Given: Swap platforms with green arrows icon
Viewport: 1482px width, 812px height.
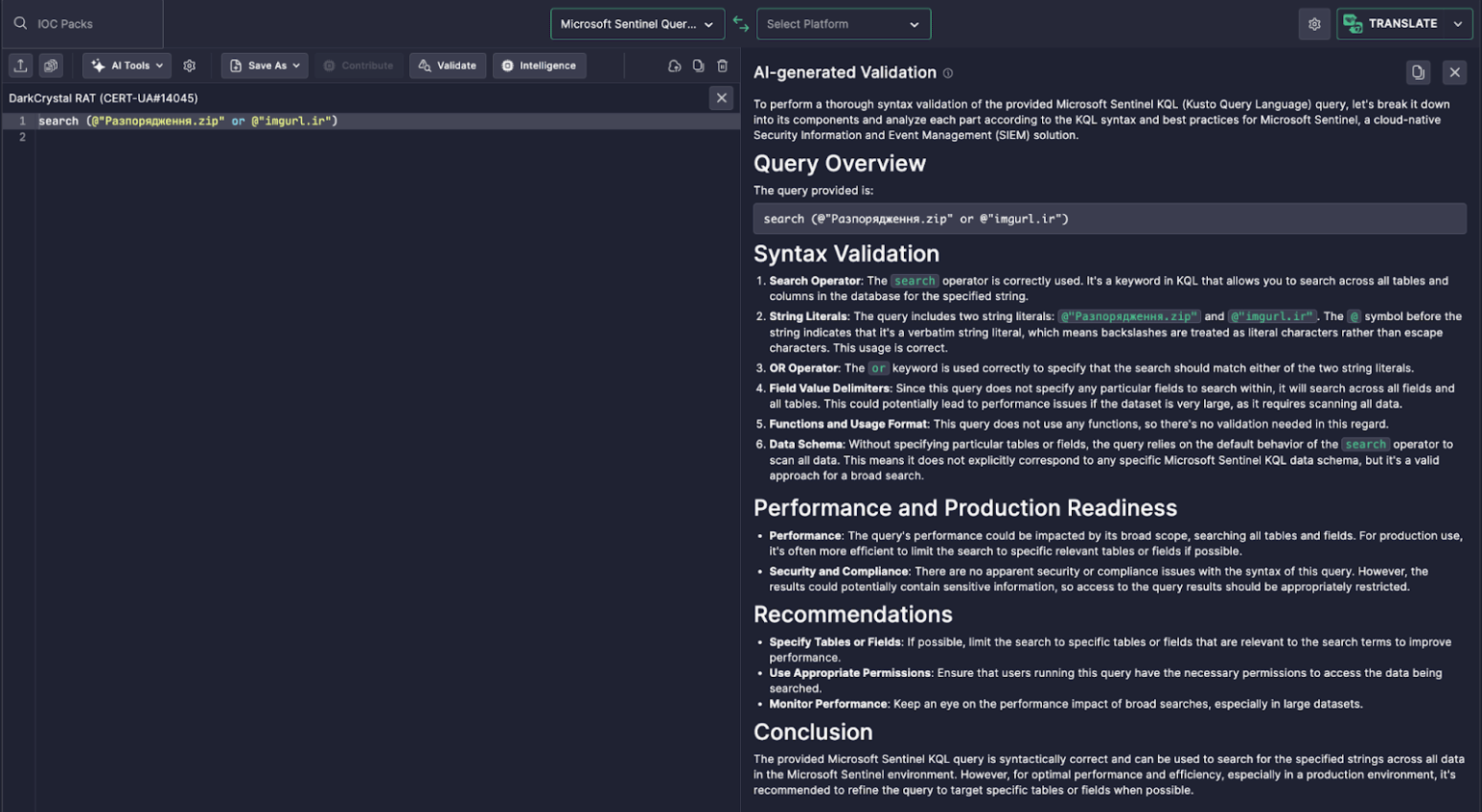Looking at the screenshot, I should click(x=741, y=24).
